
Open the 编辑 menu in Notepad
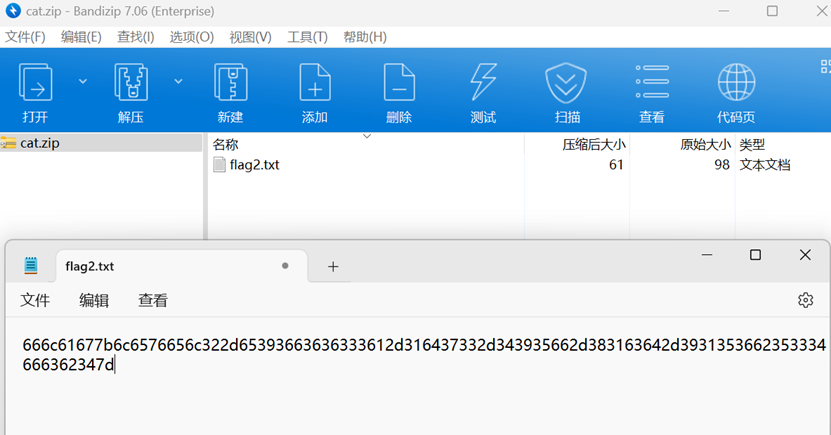[94, 300]
